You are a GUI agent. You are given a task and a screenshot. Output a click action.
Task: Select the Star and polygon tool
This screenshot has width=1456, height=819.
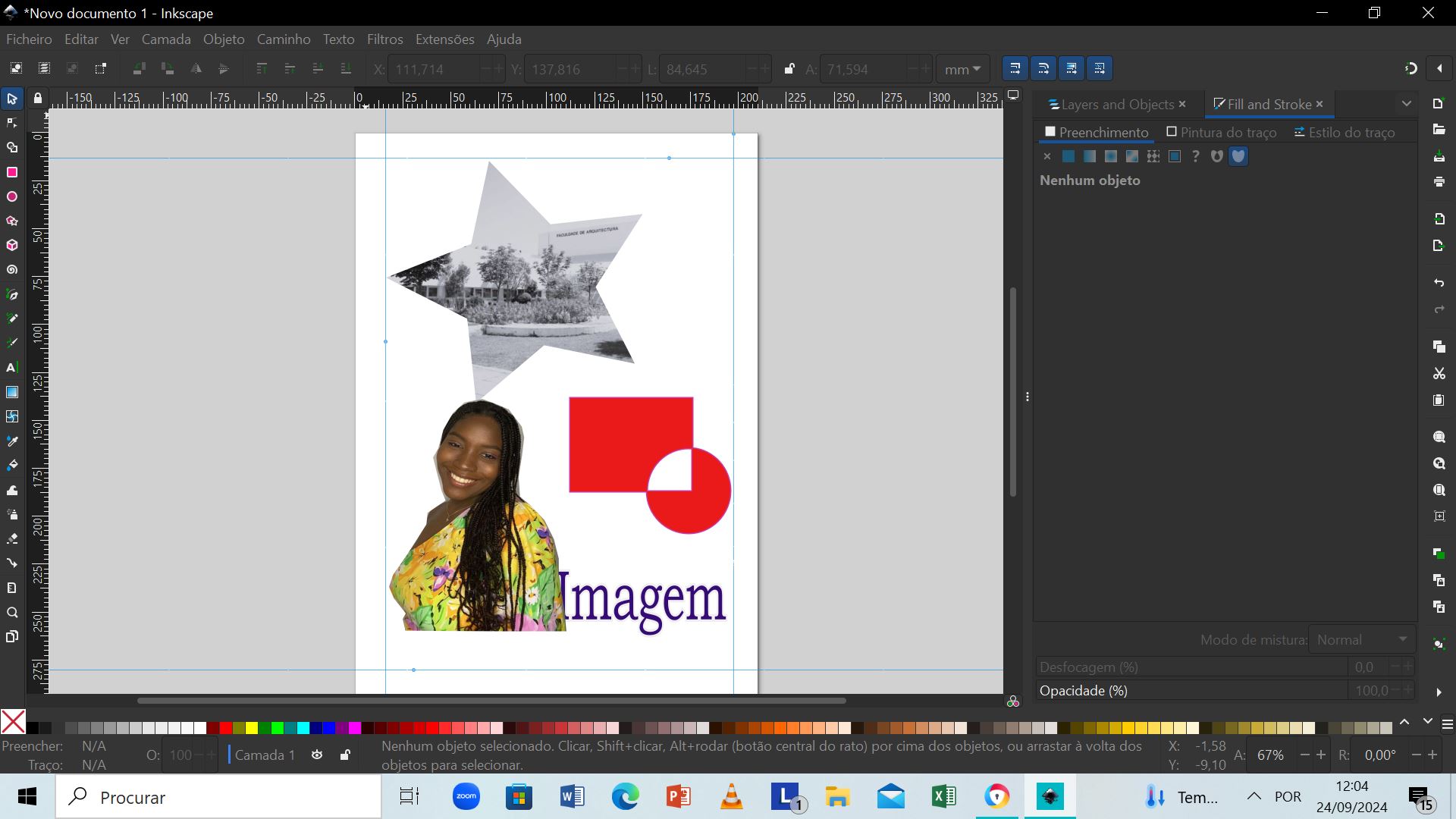[12, 221]
